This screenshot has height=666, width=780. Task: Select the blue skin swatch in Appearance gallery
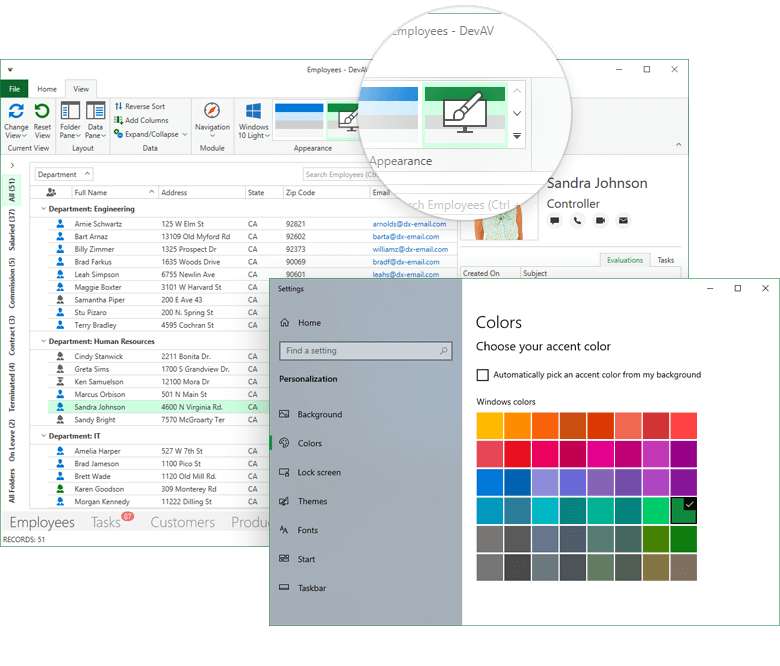coord(299,120)
